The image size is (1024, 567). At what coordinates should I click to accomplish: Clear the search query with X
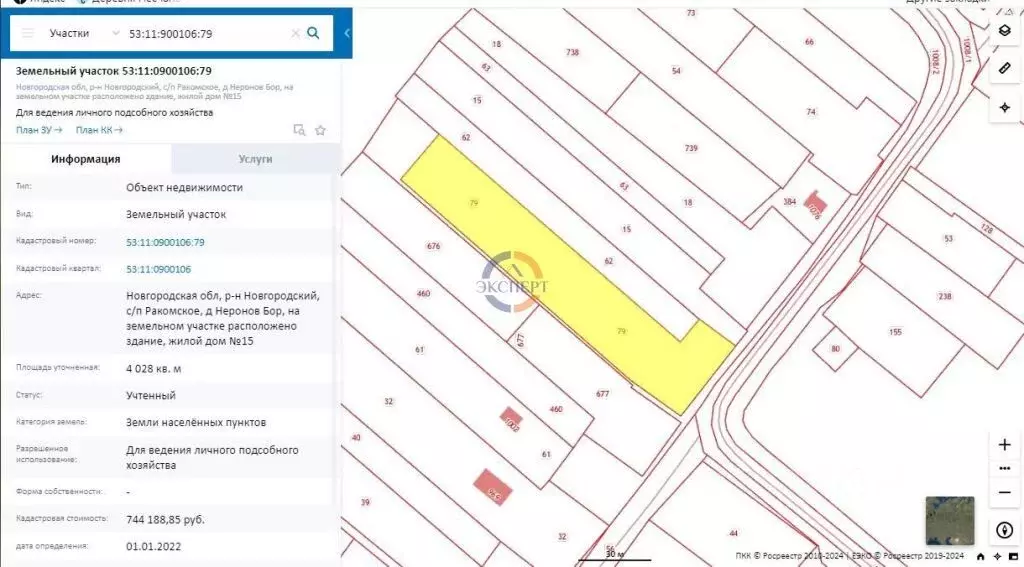(295, 33)
